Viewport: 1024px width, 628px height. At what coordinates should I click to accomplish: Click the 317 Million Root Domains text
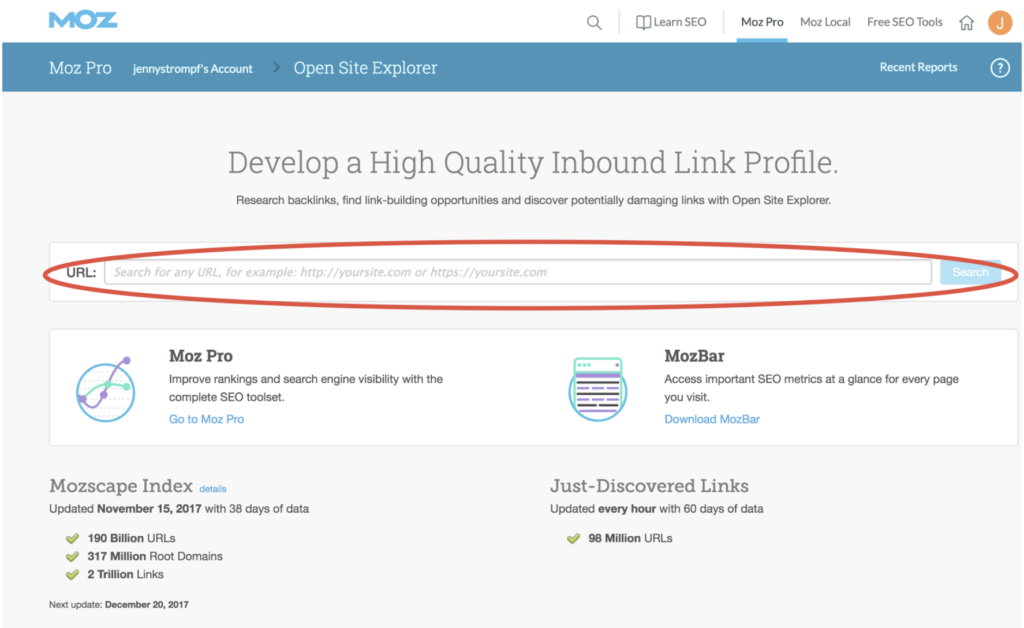155,556
